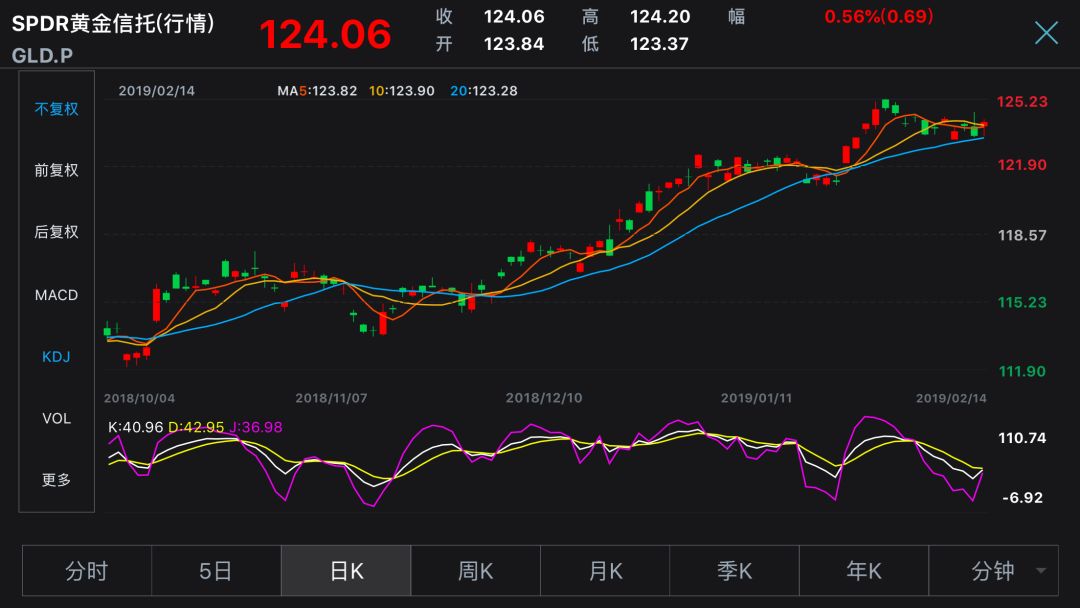Screen dimensions: 1080x608
Task: Switch to the 5日 five-day tab
Action: pos(216,571)
